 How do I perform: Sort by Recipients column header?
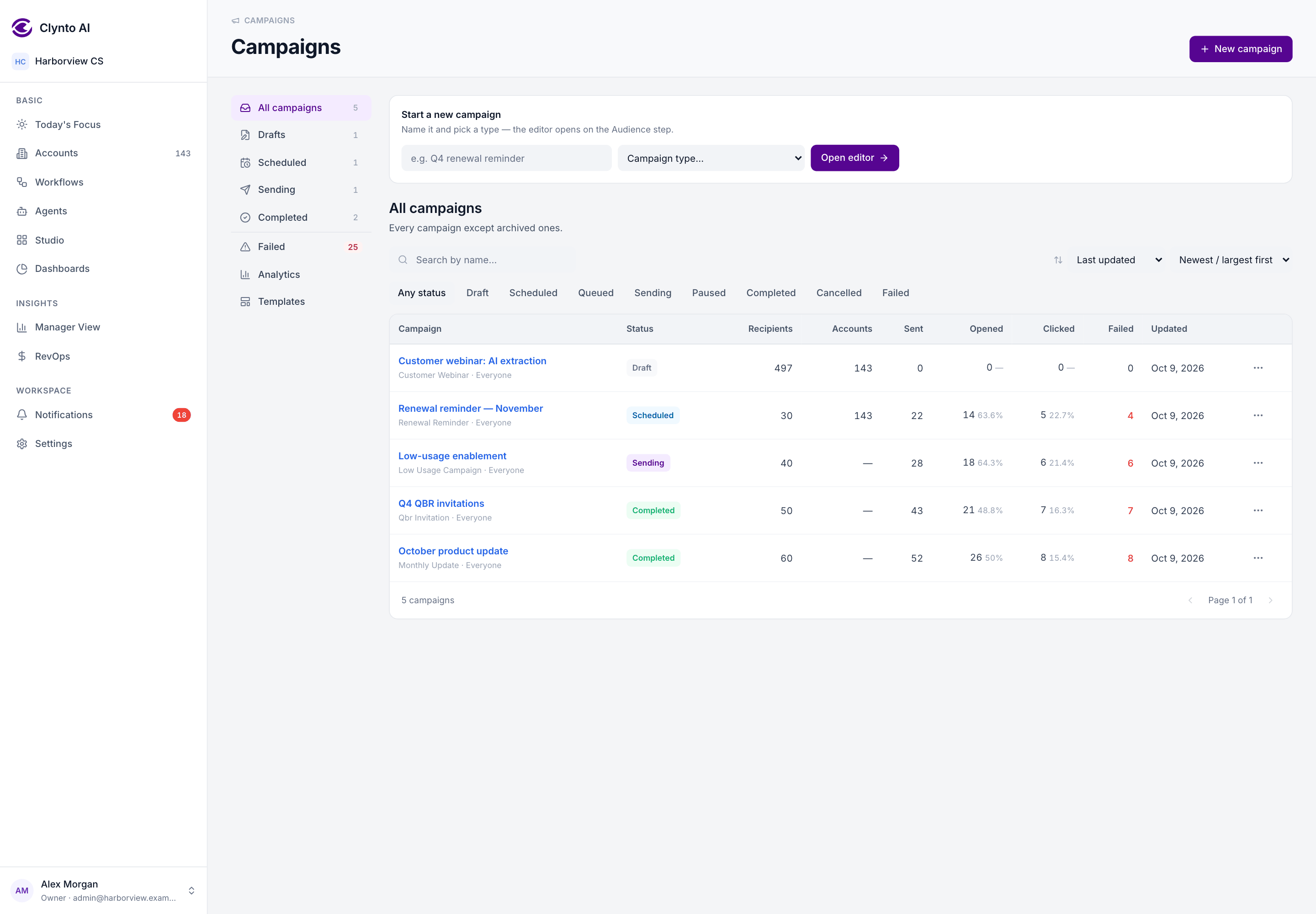click(x=769, y=329)
